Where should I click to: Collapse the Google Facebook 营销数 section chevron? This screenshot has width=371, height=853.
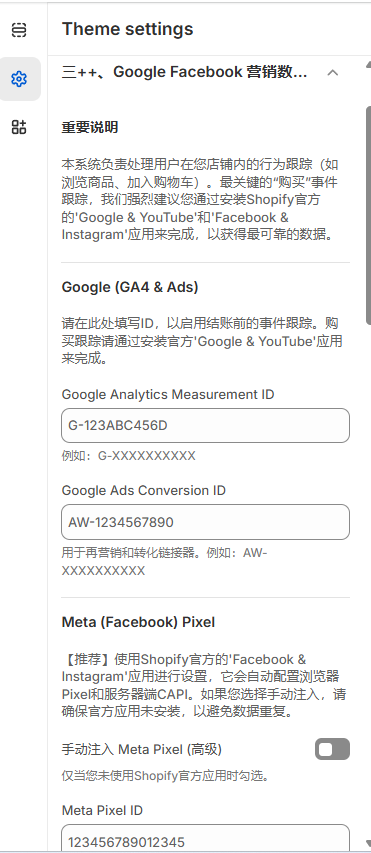point(333,72)
